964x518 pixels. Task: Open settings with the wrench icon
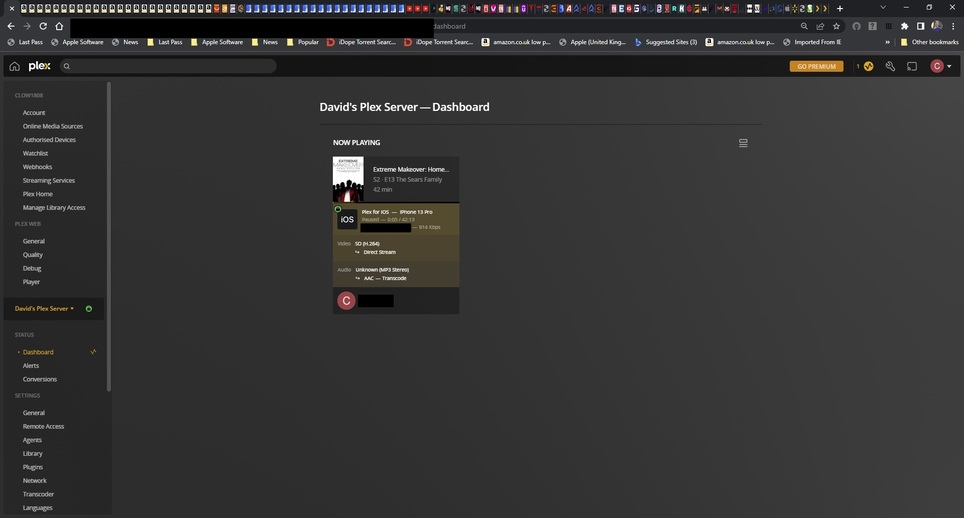[890, 66]
